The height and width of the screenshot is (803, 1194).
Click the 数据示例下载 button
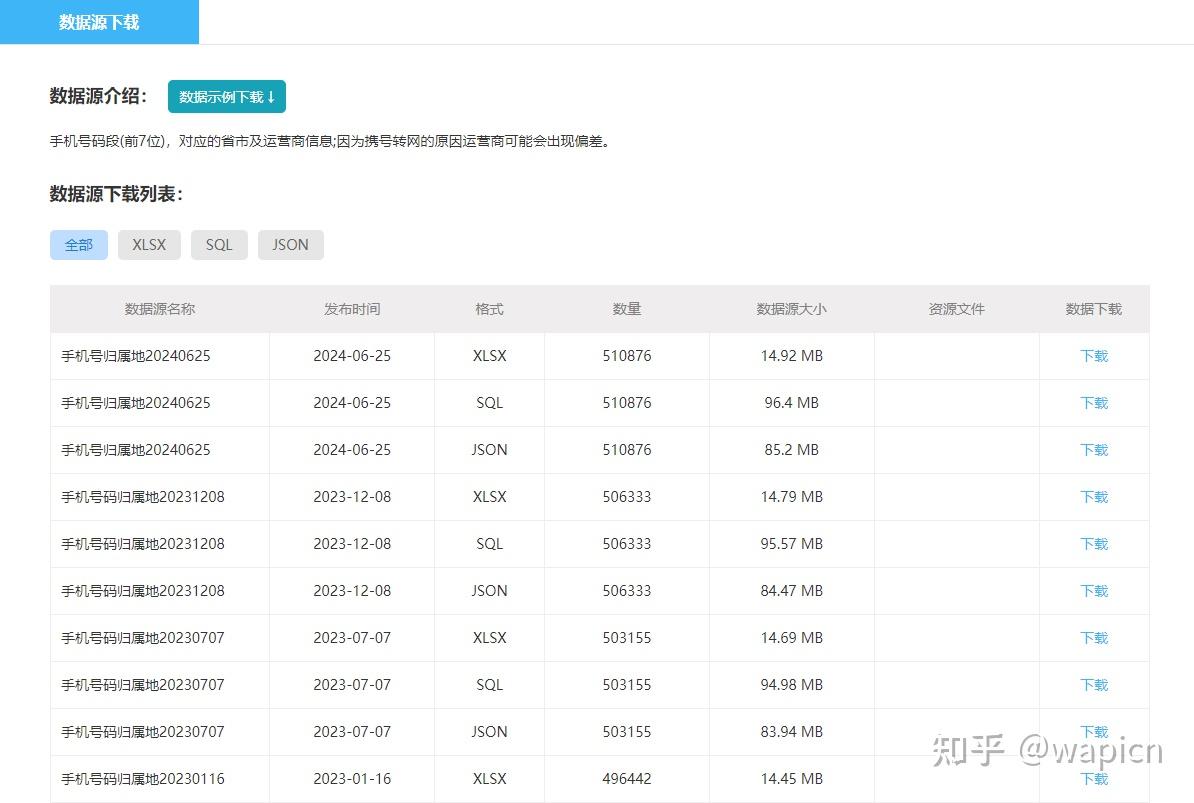pyautogui.click(x=227, y=97)
